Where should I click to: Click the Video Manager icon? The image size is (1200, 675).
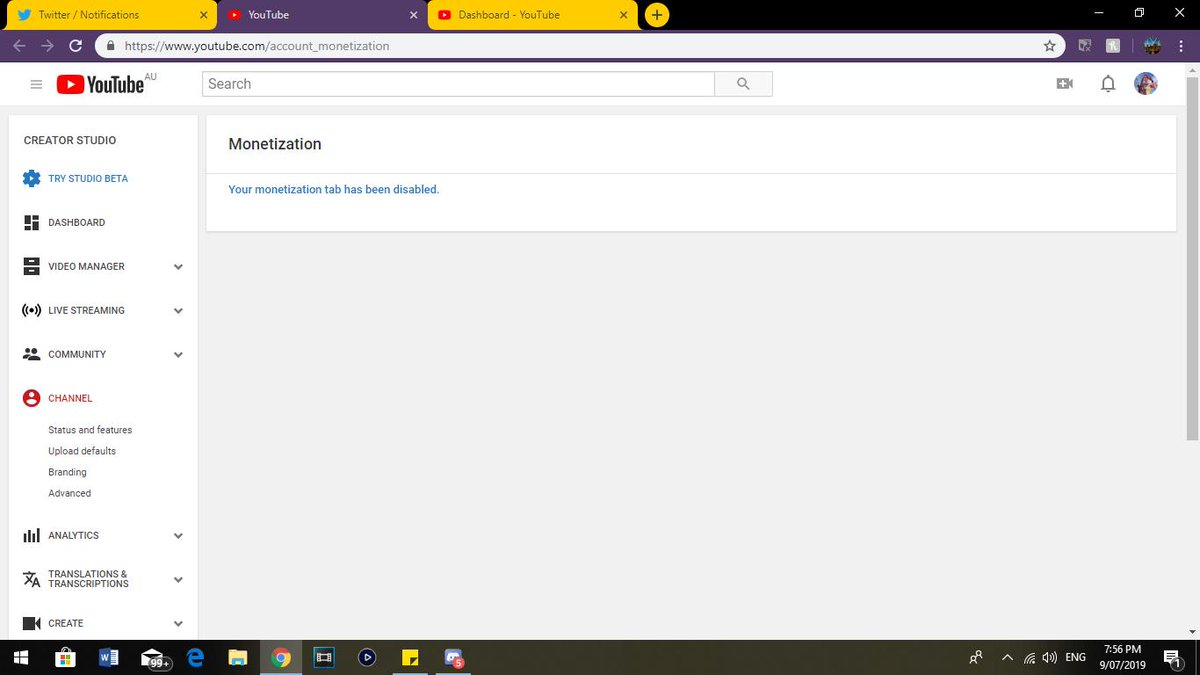click(x=31, y=267)
